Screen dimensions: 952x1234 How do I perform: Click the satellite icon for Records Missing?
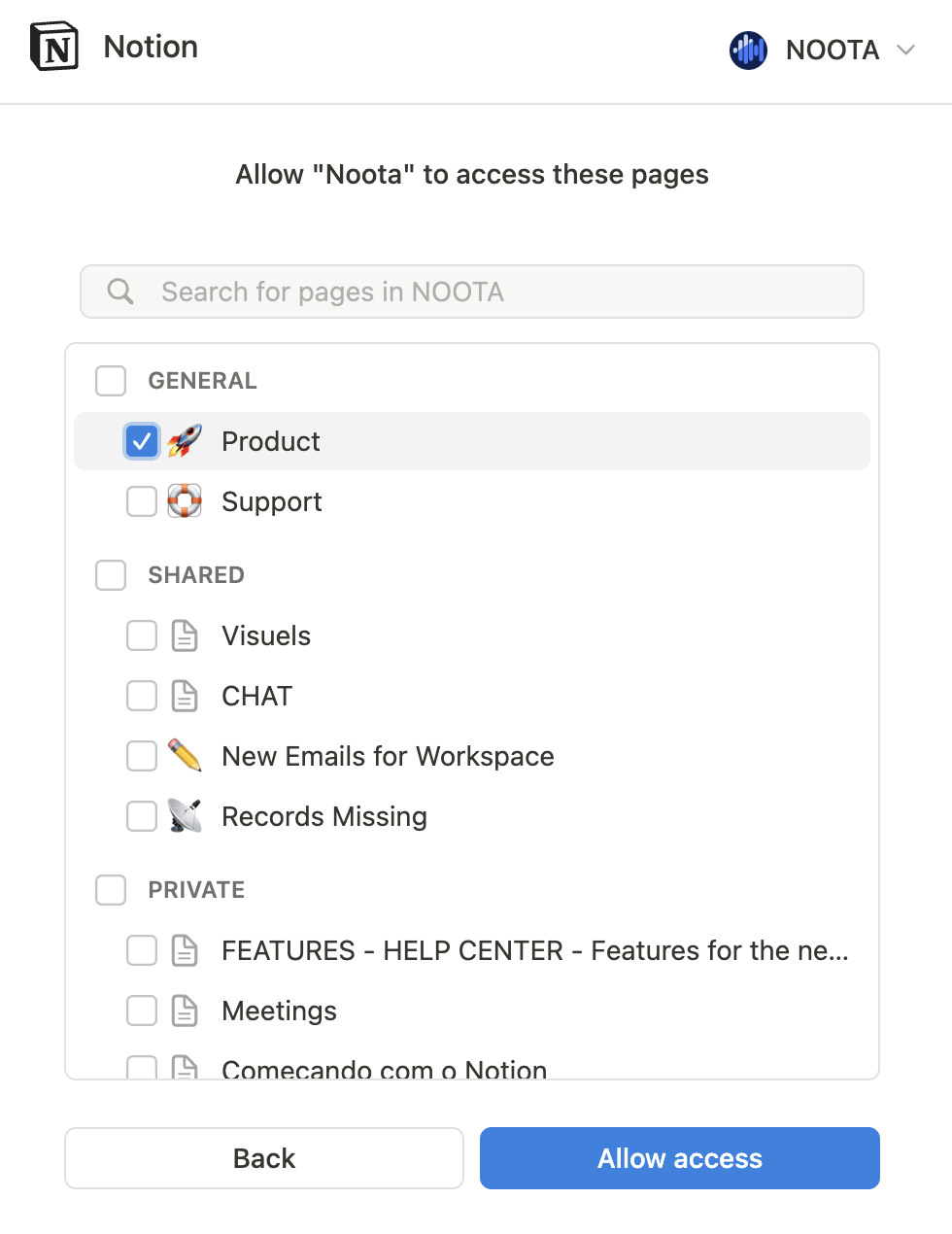pos(185,816)
